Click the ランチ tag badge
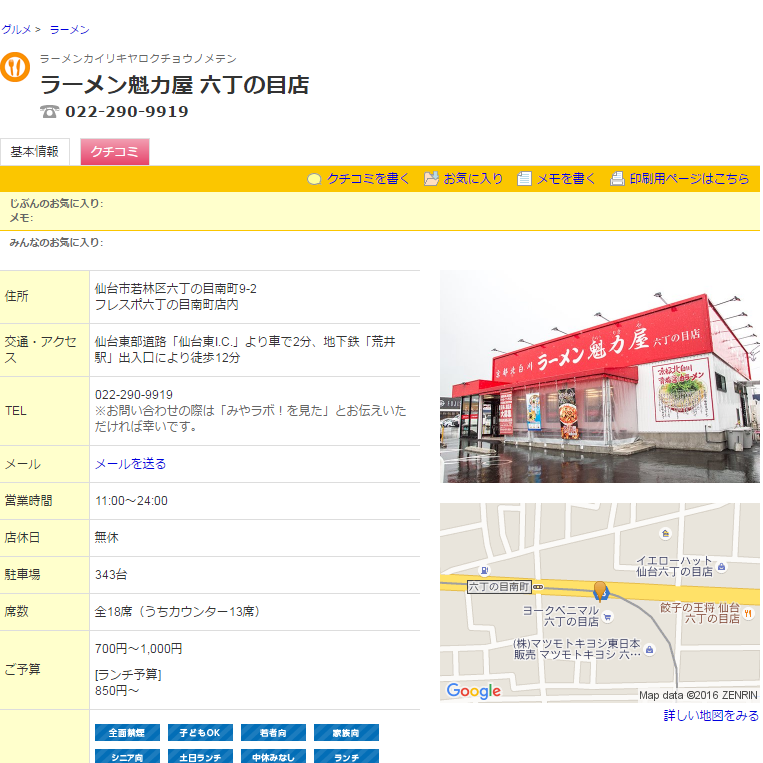This screenshot has width=763, height=763. 346,756
